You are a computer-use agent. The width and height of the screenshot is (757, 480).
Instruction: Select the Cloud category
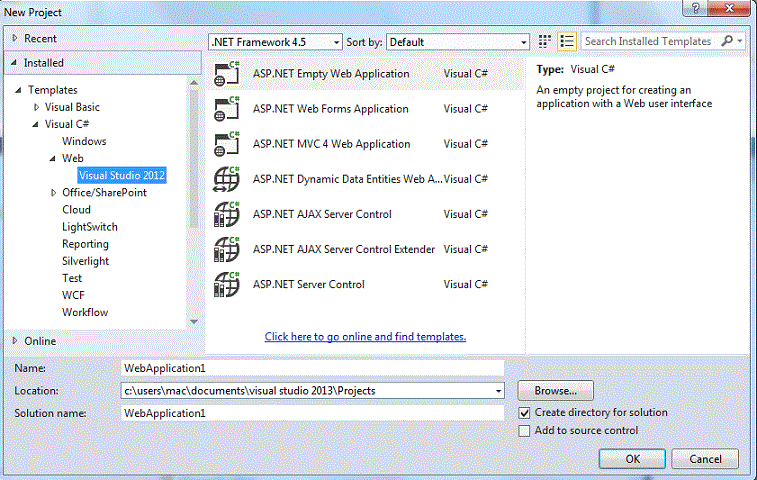point(76,210)
